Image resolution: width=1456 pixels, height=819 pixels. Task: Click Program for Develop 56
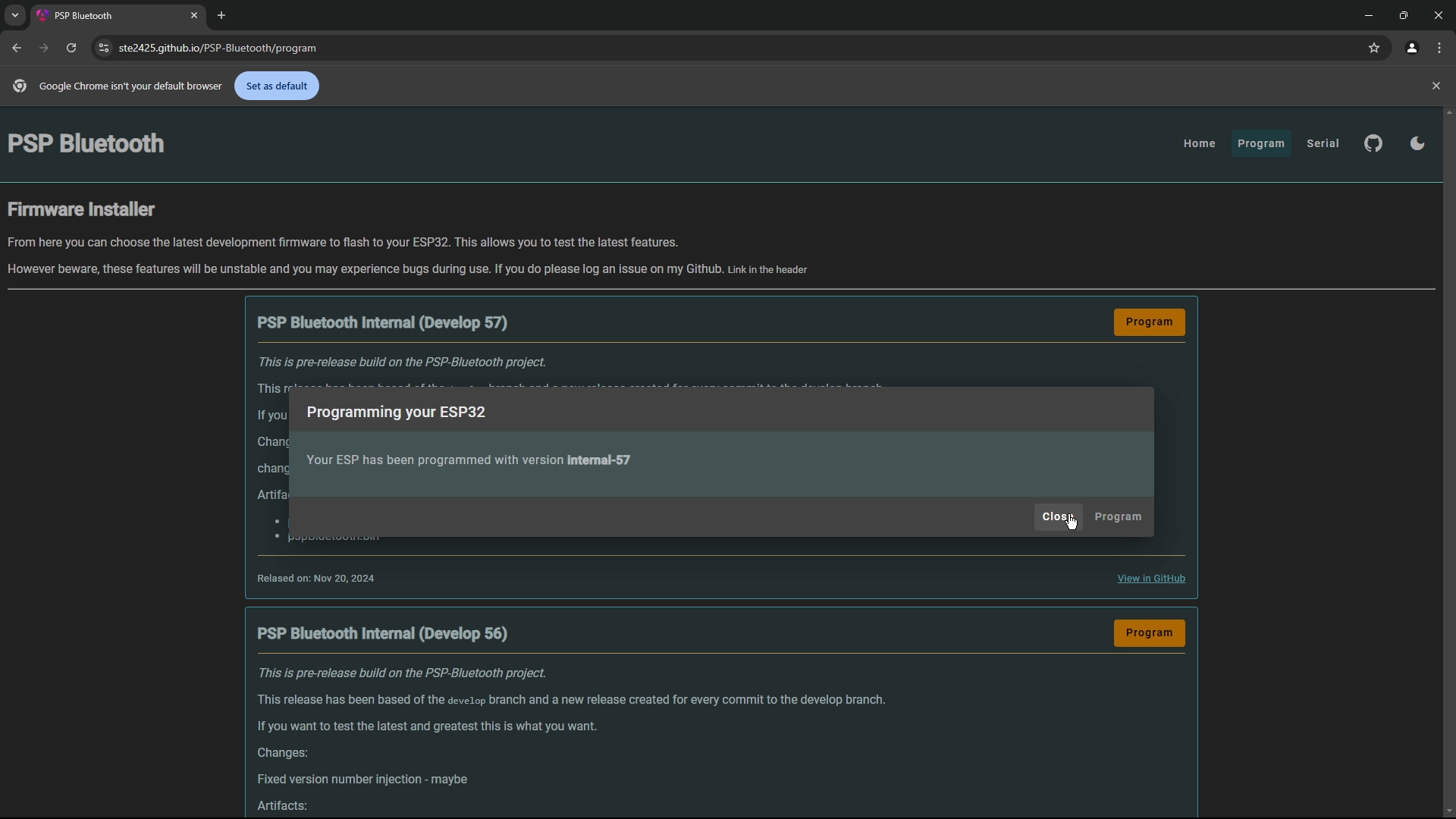click(1149, 633)
